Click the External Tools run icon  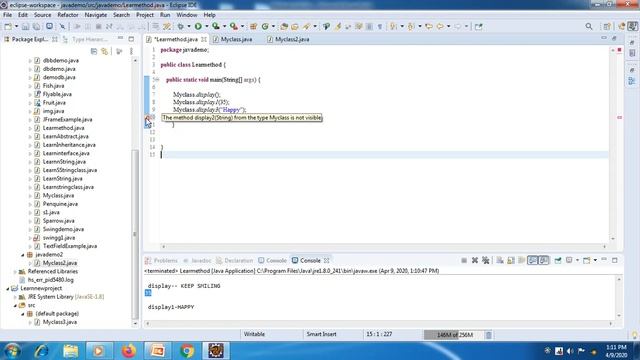(233, 26)
